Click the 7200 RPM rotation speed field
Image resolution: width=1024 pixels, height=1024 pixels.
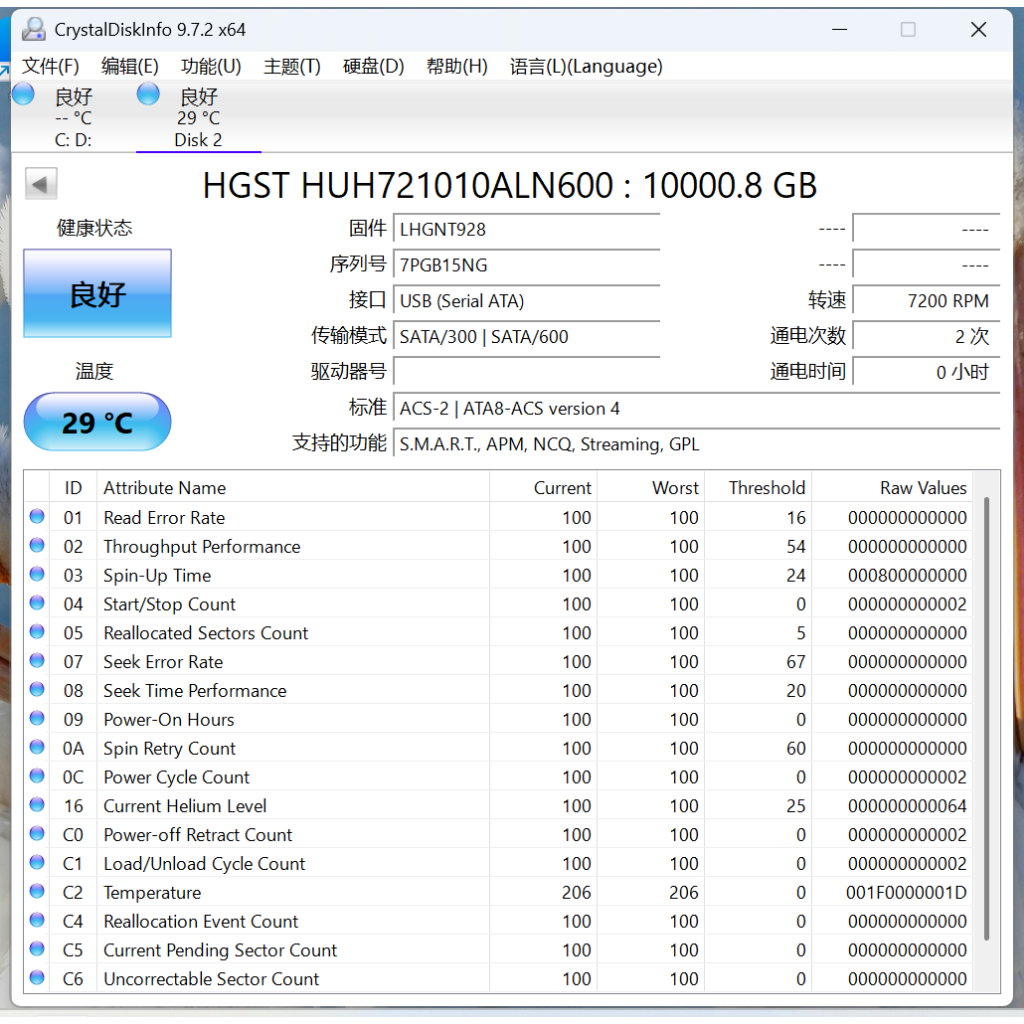pyautogui.click(x=926, y=301)
